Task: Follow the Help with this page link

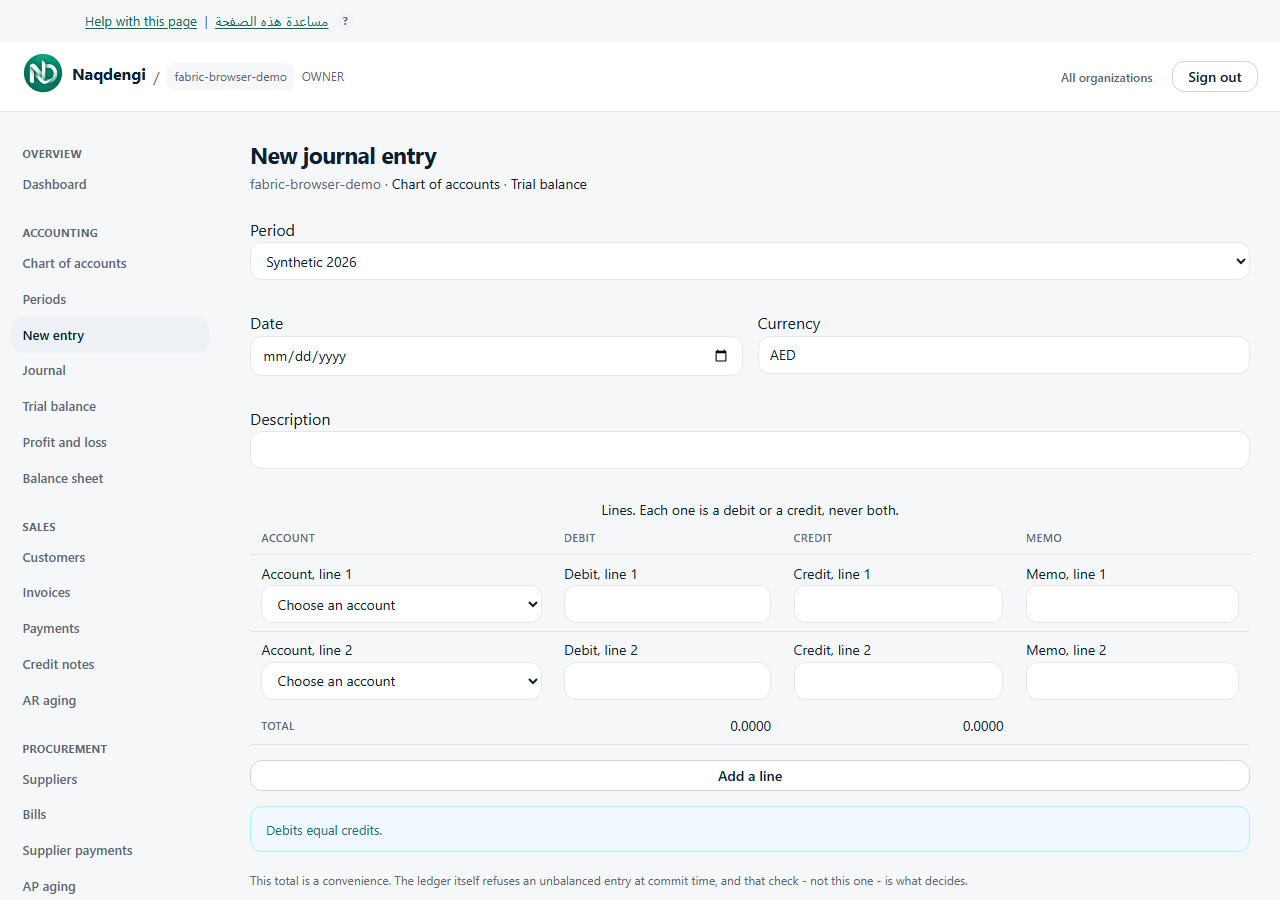Action: (x=140, y=21)
